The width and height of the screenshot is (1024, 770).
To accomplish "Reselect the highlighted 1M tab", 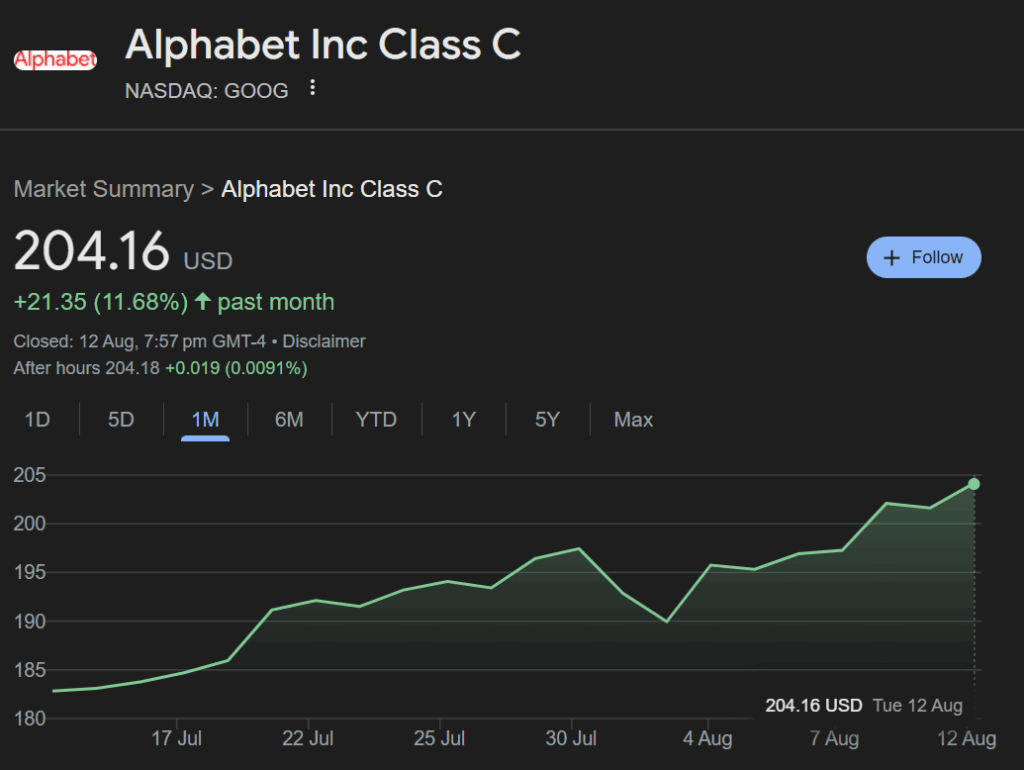I will point(204,419).
